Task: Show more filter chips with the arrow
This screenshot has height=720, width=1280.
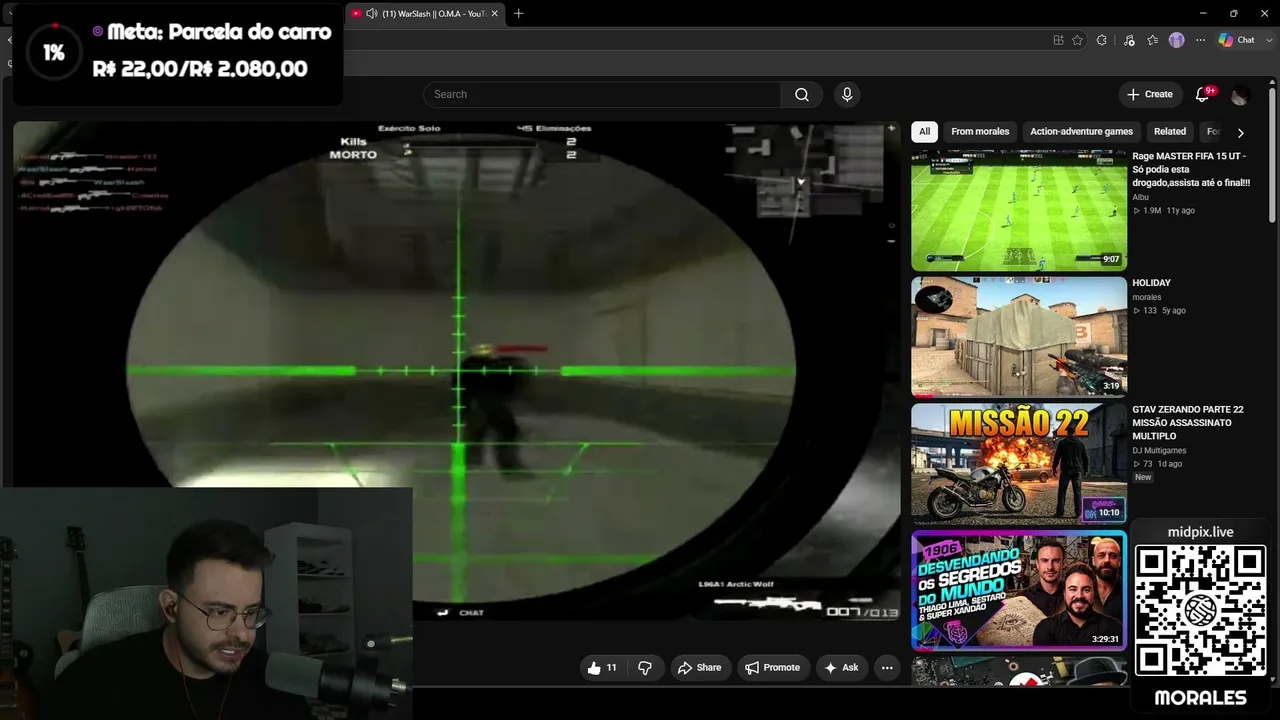Action: click(x=1240, y=132)
